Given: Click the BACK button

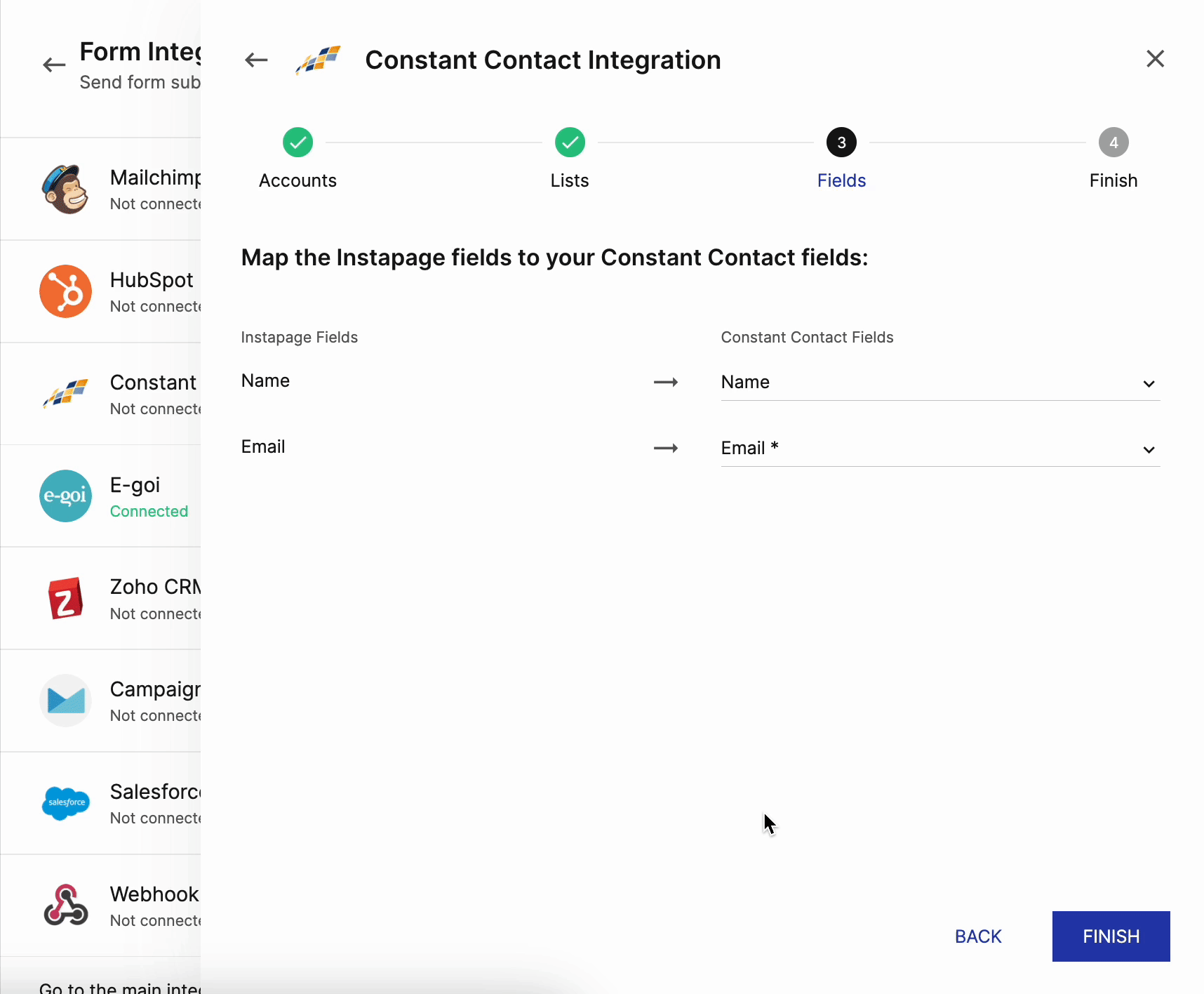Looking at the screenshot, I should click(978, 936).
